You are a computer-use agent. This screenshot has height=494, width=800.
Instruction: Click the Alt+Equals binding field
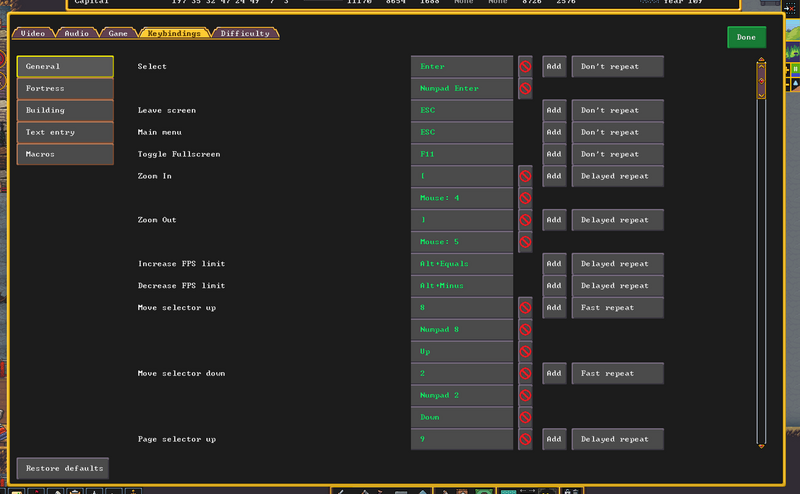pyautogui.click(x=462, y=264)
